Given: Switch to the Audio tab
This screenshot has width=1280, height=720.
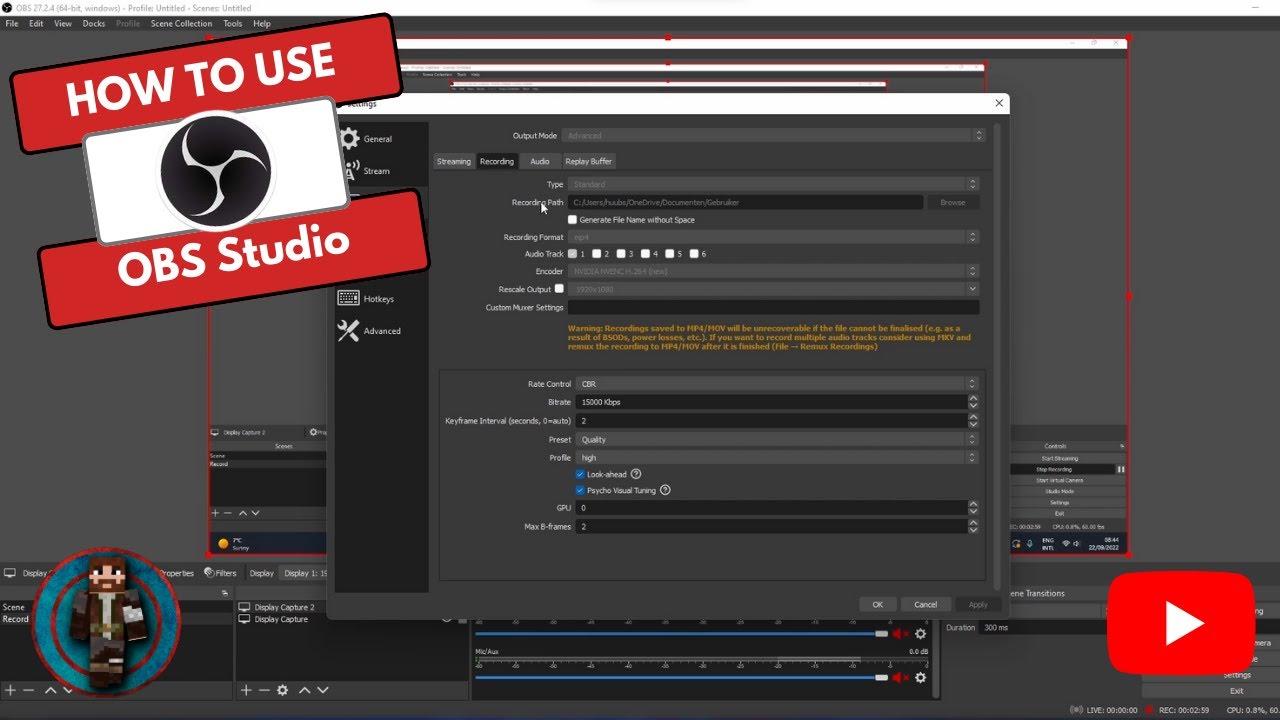Looking at the screenshot, I should point(539,161).
